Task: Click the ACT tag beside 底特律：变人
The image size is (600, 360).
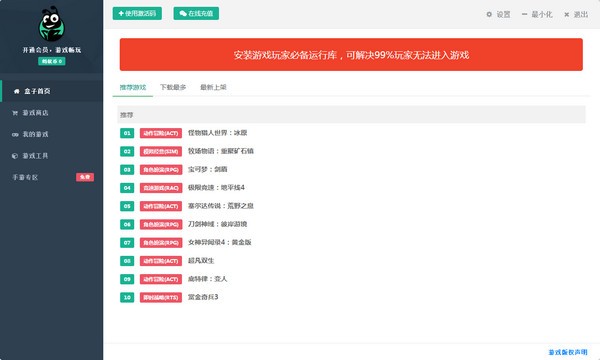Action: 161,279
